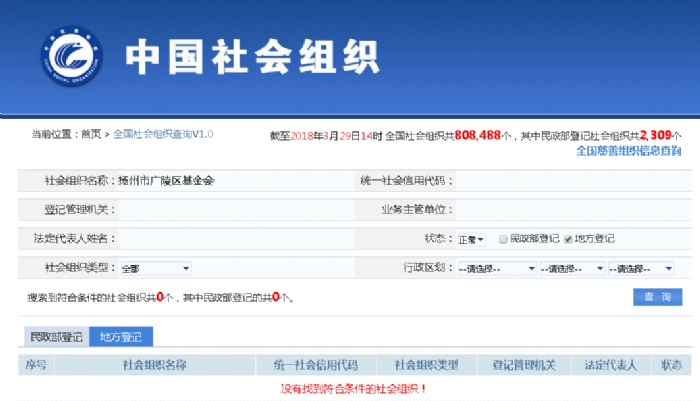This screenshot has width=700, height=401.
Task: Click the 法定代表人姓名 input field
Action: [230, 239]
